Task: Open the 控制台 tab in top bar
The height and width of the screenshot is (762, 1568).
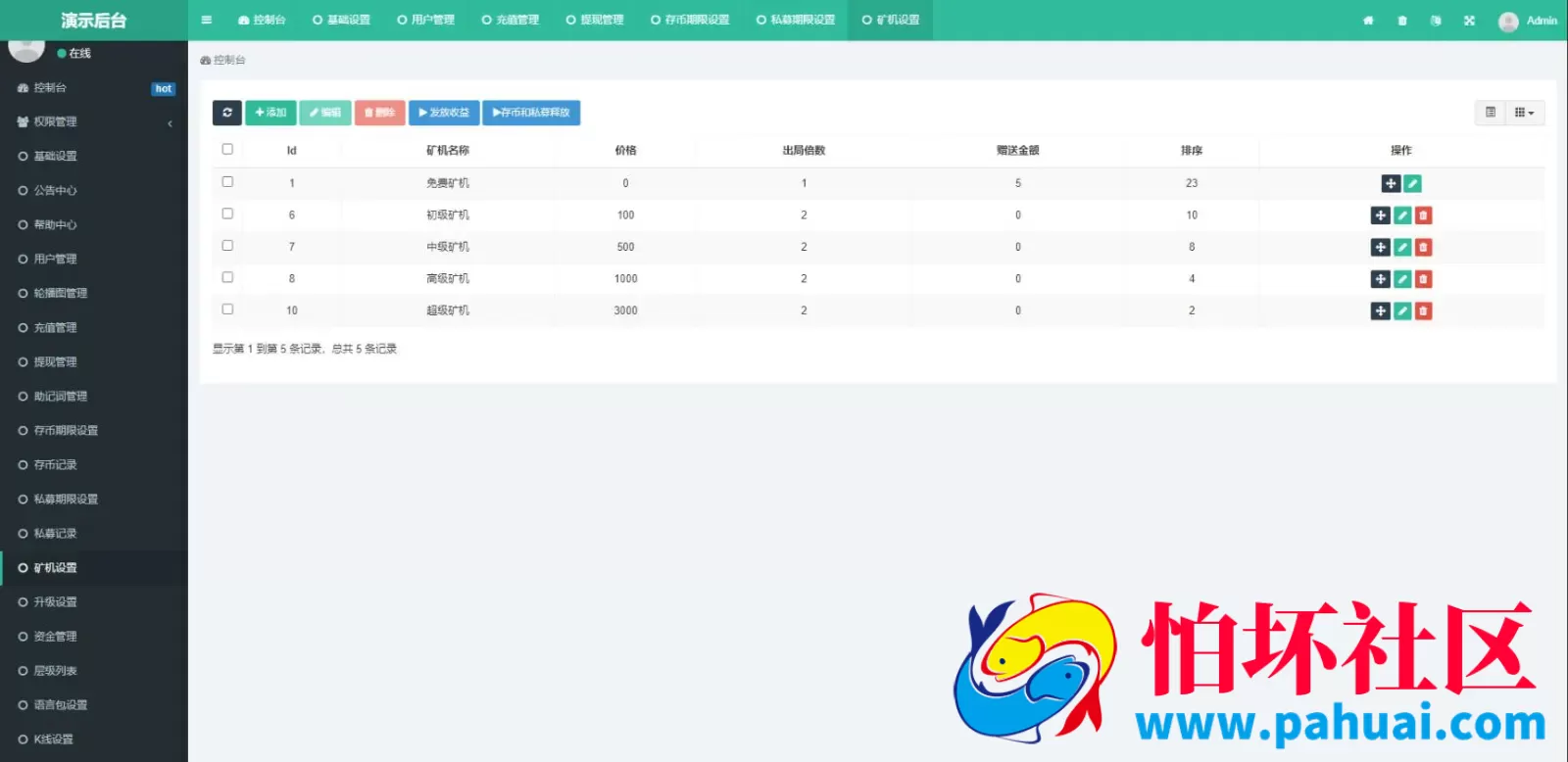Action: (x=262, y=21)
